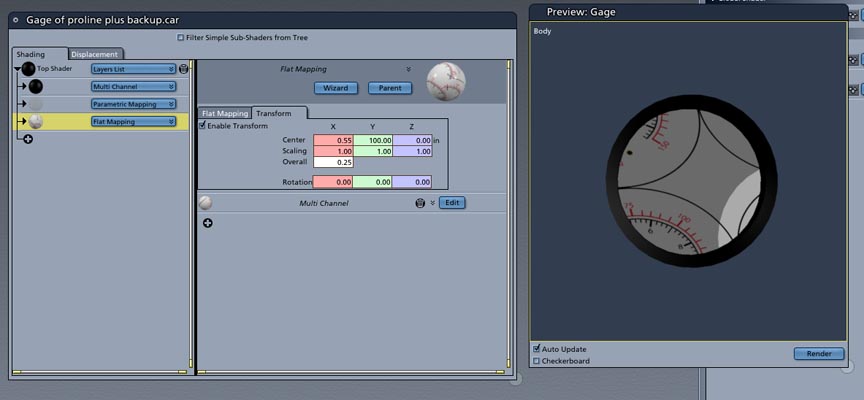The image size is (864, 400).
Task: Toggle Filter Simple Sub-Shaders from Tree checkbox
Action: click(180, 38)
